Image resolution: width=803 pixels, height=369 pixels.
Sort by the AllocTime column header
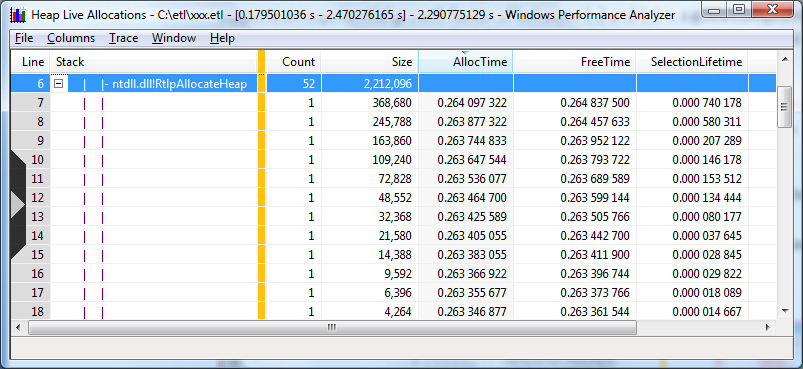466,62
